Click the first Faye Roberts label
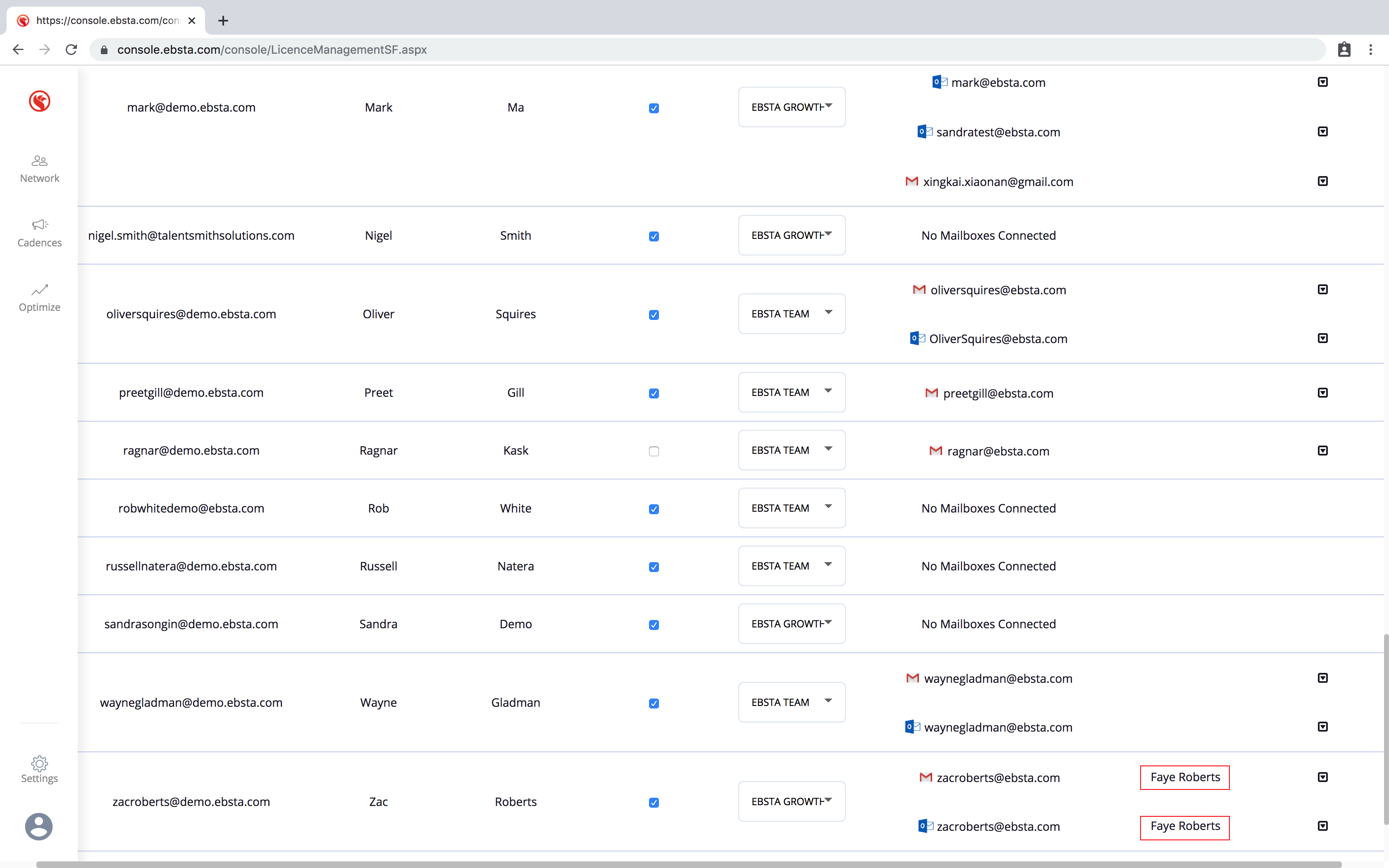This screenshot has height=868, width=1389. 1185,777
